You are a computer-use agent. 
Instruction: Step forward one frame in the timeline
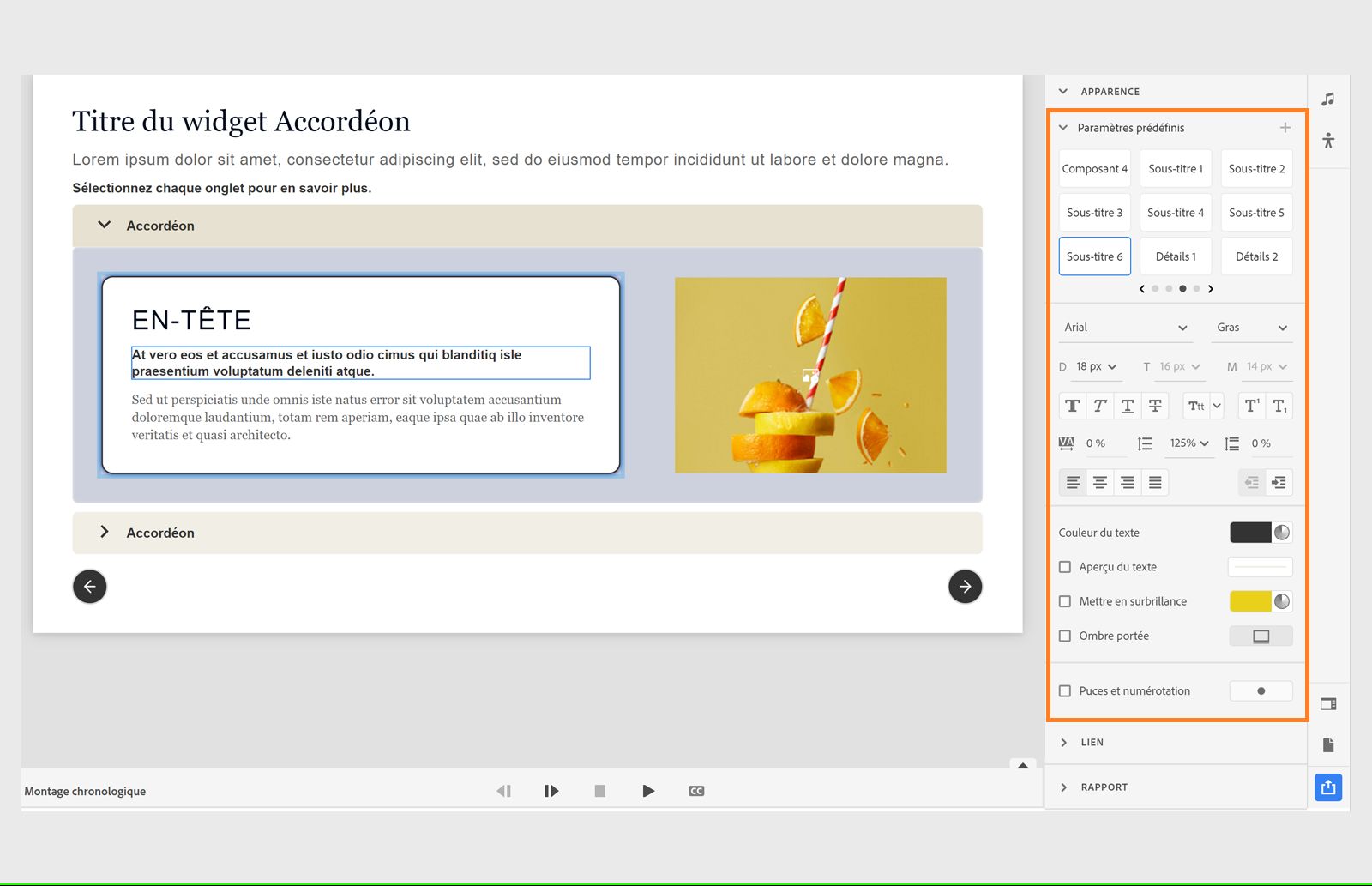click(x=551, y=791)
